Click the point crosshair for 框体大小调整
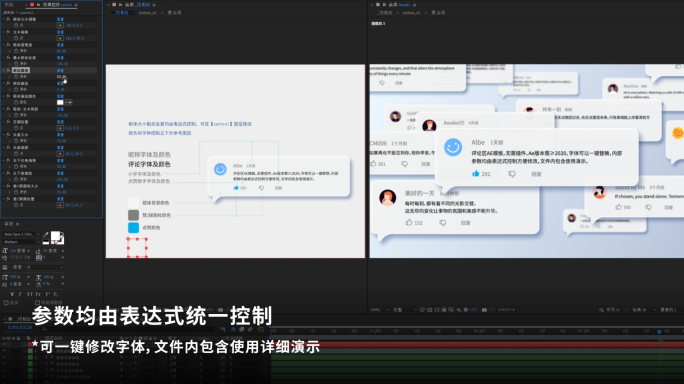The image size is (684, 384). pos(60,25)
